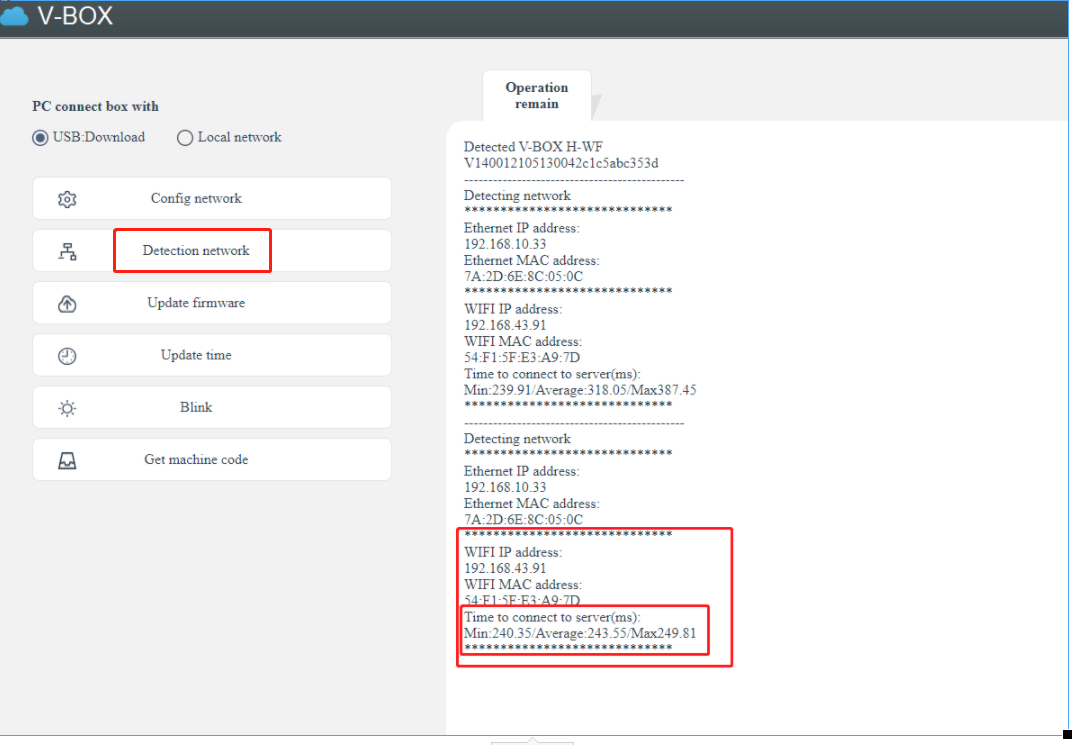
Task: Click the network topology icon beside Detection network
Action: point(67,252)
